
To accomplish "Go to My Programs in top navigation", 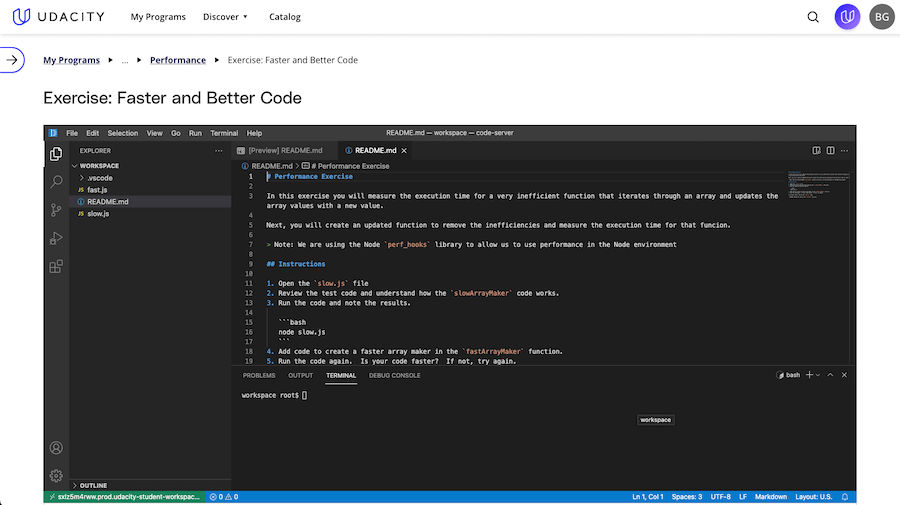I will click(x=158, y=17).
